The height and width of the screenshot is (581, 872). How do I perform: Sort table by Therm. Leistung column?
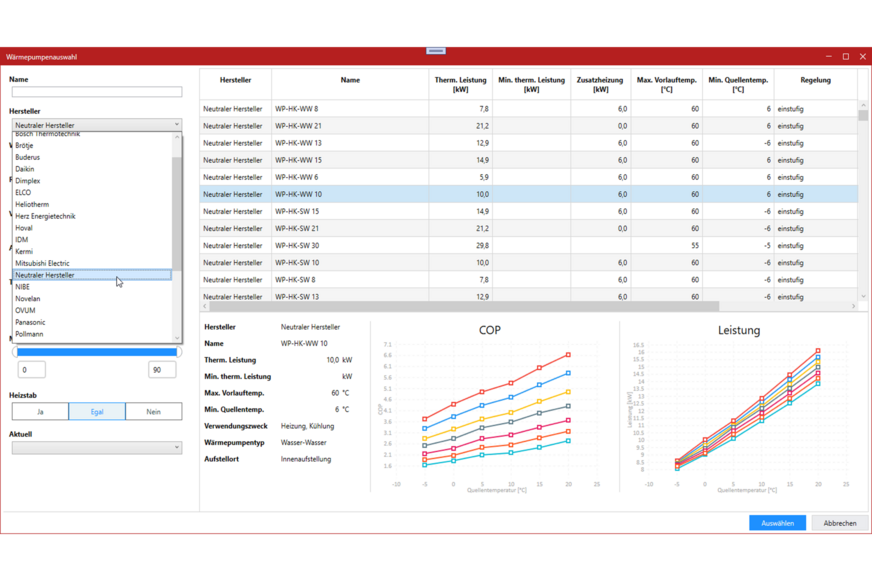[460, 84]
